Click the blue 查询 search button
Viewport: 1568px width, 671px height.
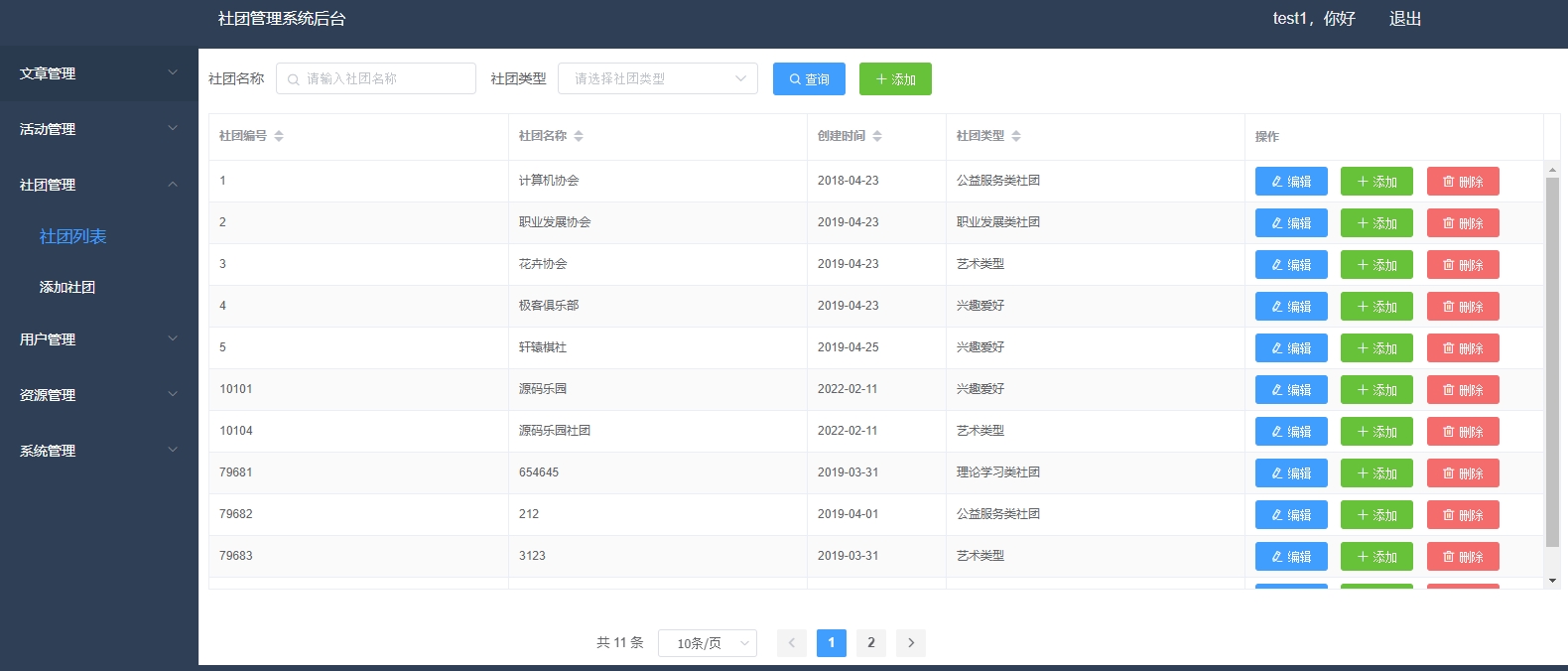(x=809, y=79)
